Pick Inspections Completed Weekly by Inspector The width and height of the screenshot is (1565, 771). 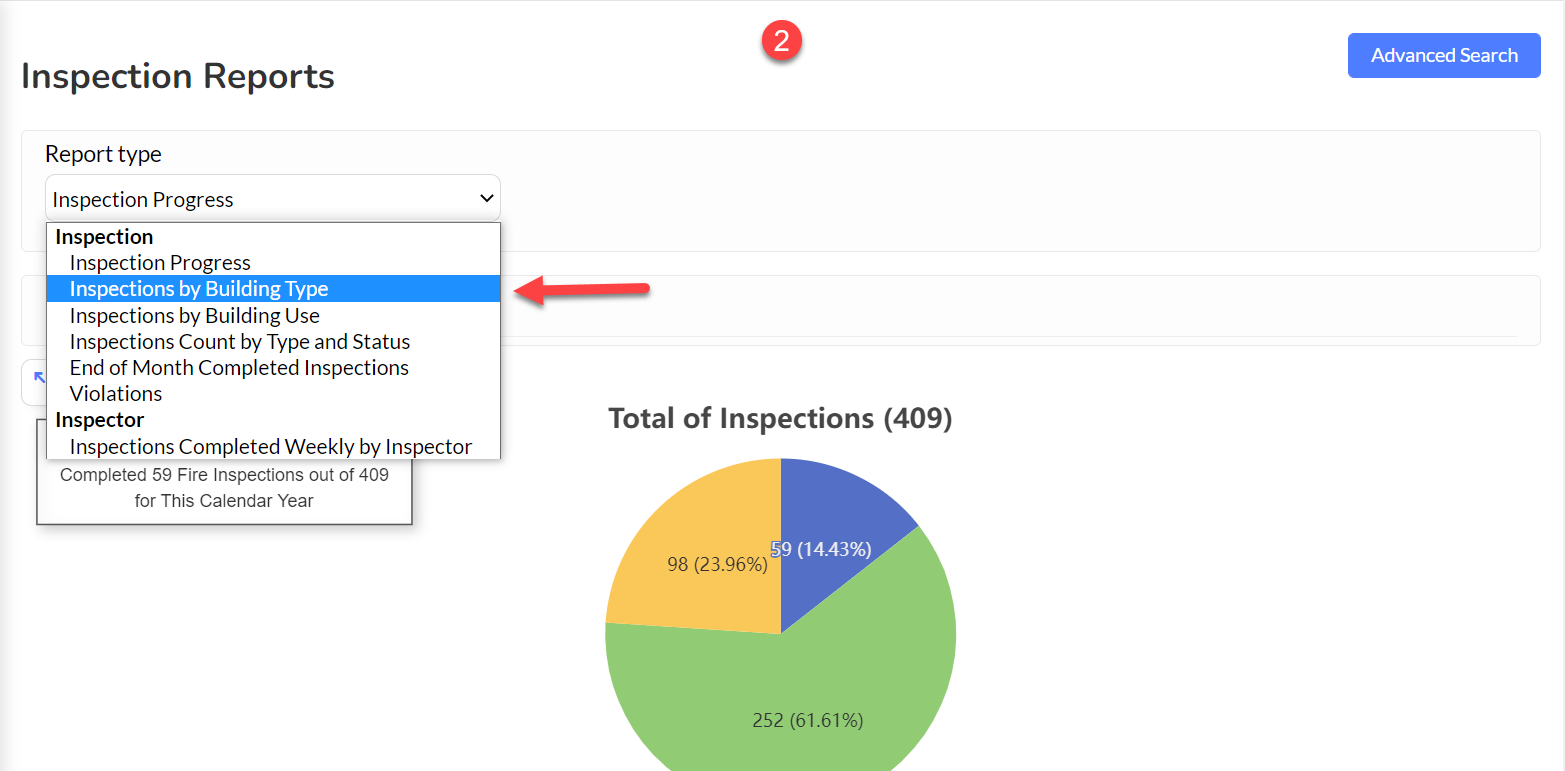point(273,446)
